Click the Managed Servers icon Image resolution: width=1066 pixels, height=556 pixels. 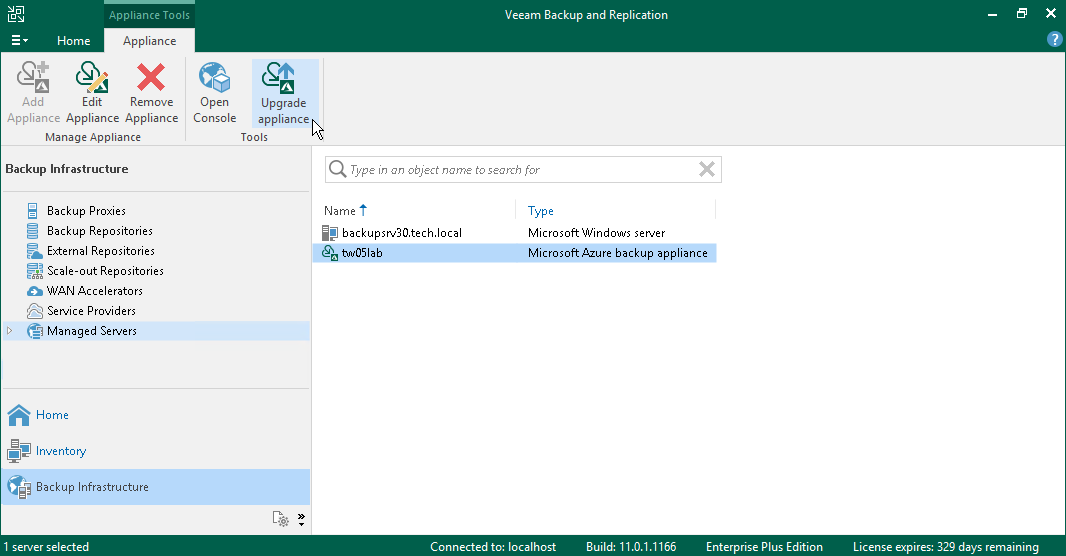click(x=34, y=331)
